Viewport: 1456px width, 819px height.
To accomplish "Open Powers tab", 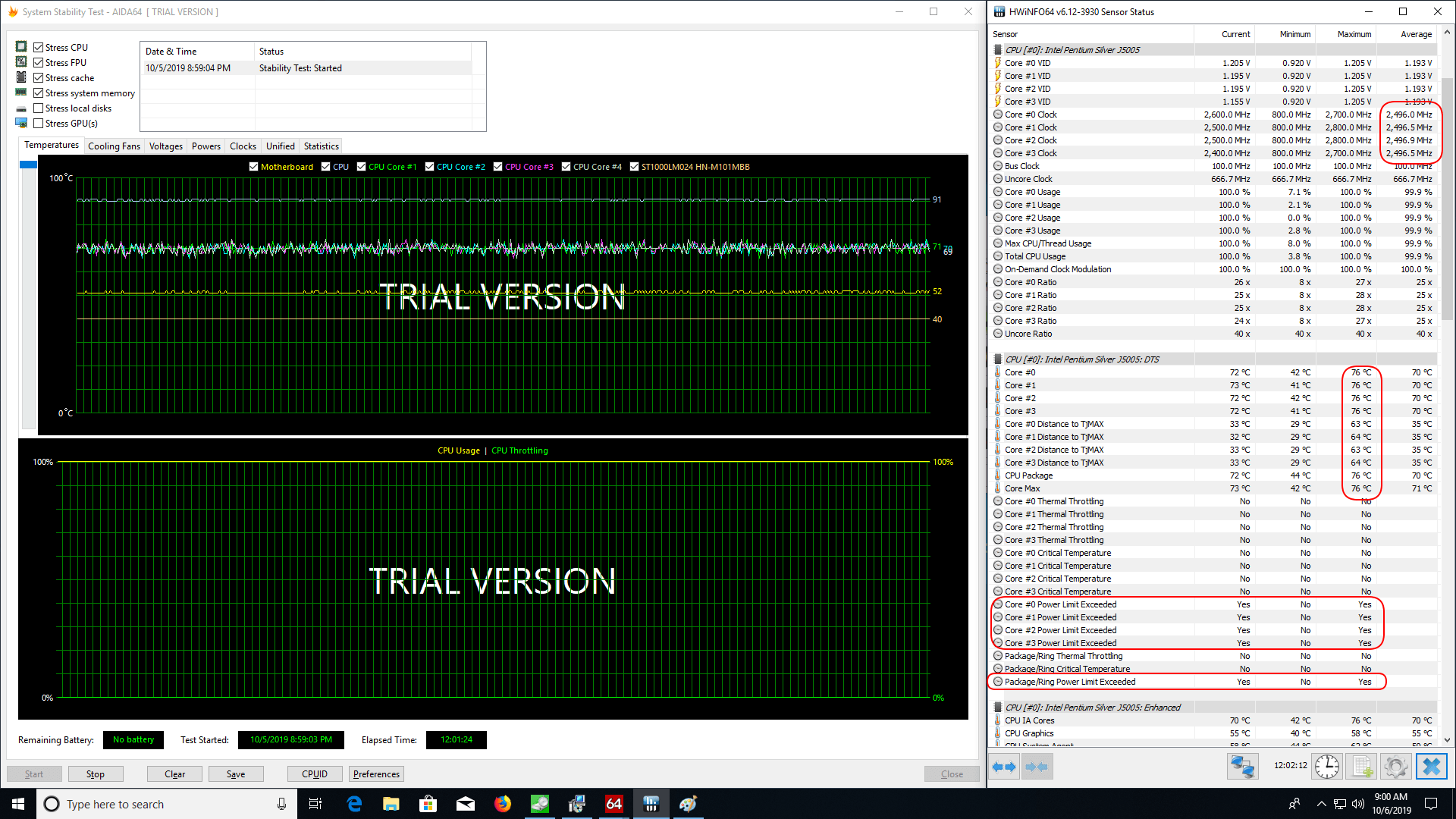I will [206, 146].
